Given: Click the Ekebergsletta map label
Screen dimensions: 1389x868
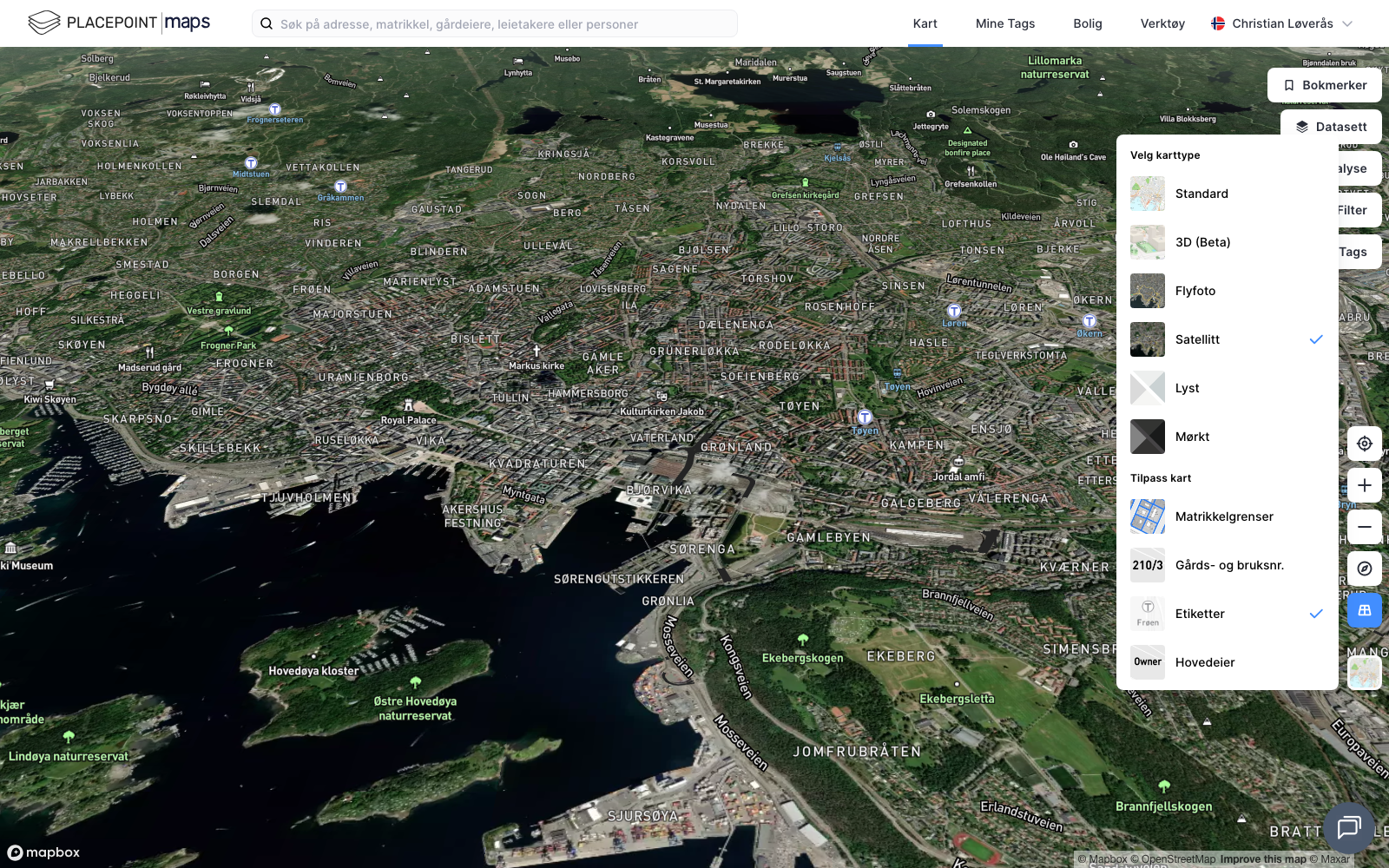Looking at the screenshot, I should coord(957,699).
